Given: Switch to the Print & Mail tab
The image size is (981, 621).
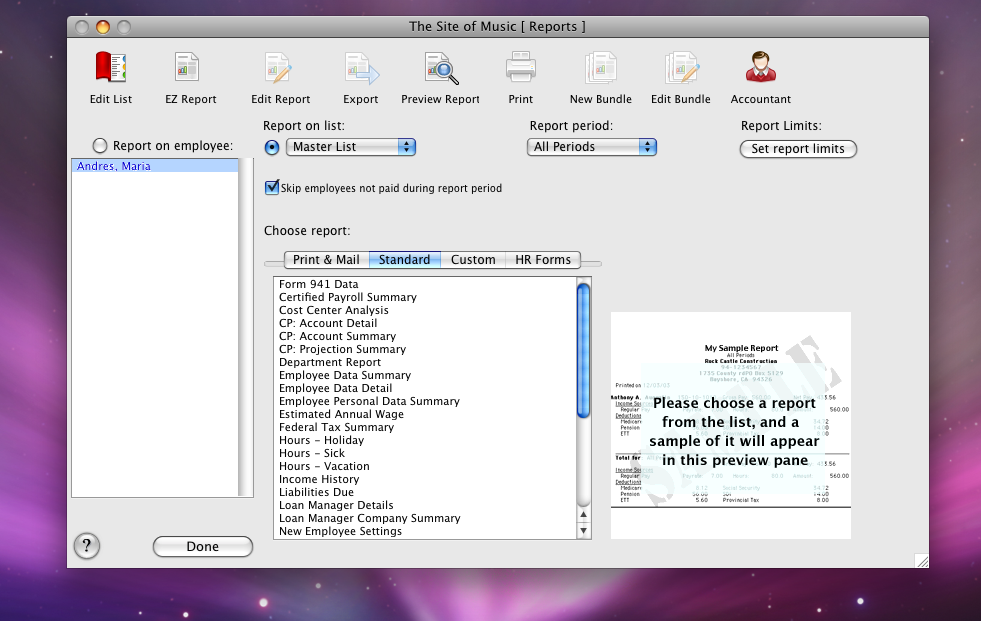Looking at the screenshot, I should [x=327, y=260].
